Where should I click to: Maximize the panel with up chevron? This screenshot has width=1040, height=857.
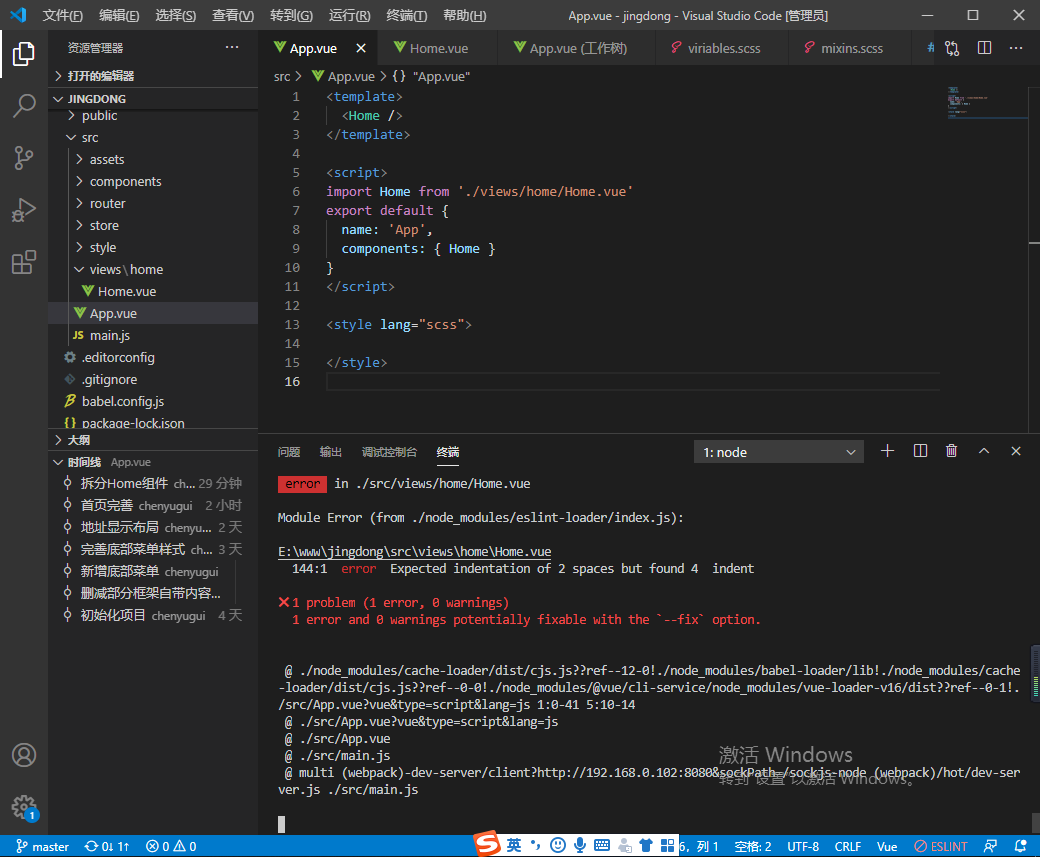coord(984,451)
